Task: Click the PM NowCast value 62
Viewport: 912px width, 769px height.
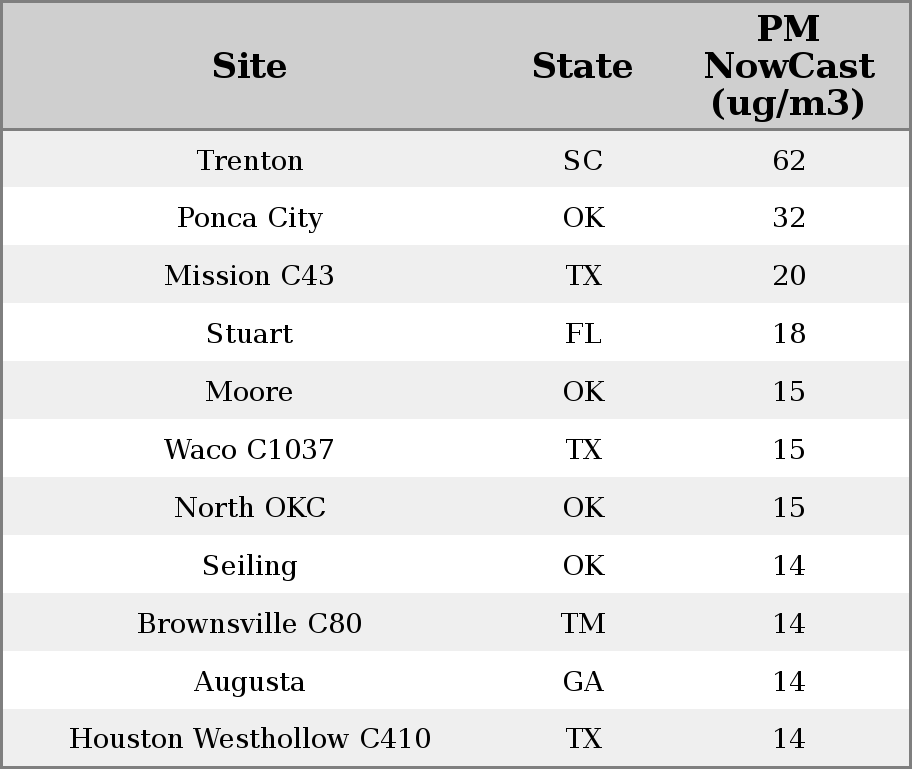Action: [x=789, y=161]
